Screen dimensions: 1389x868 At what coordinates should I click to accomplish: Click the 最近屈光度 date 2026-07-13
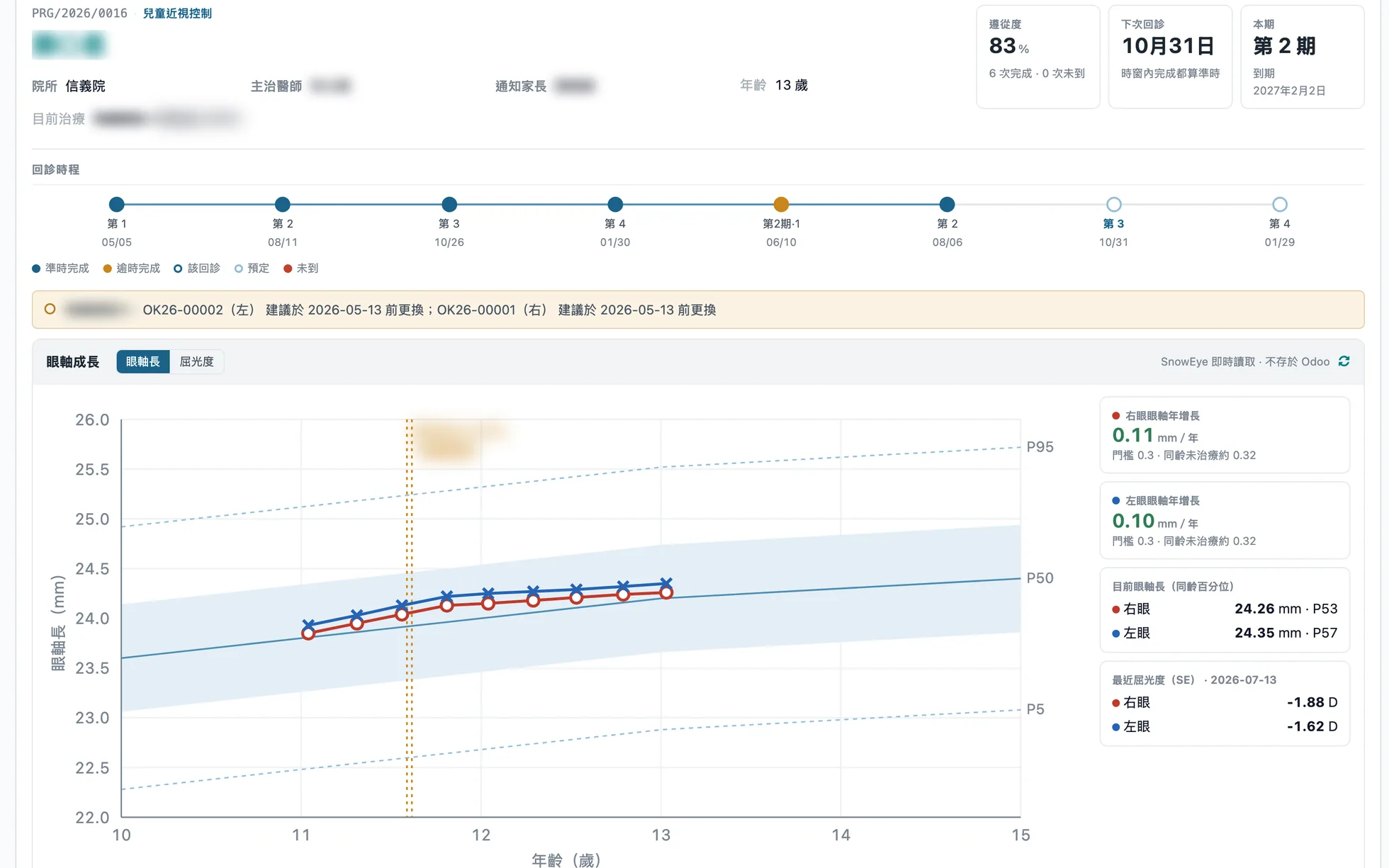point(1243,680)
